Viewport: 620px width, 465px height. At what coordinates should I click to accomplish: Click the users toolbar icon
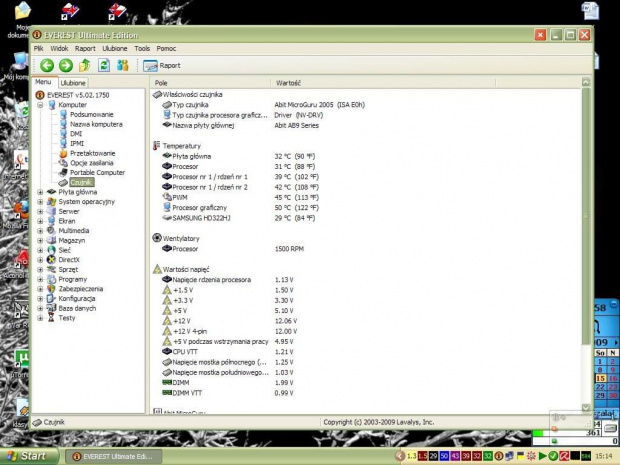123,65
